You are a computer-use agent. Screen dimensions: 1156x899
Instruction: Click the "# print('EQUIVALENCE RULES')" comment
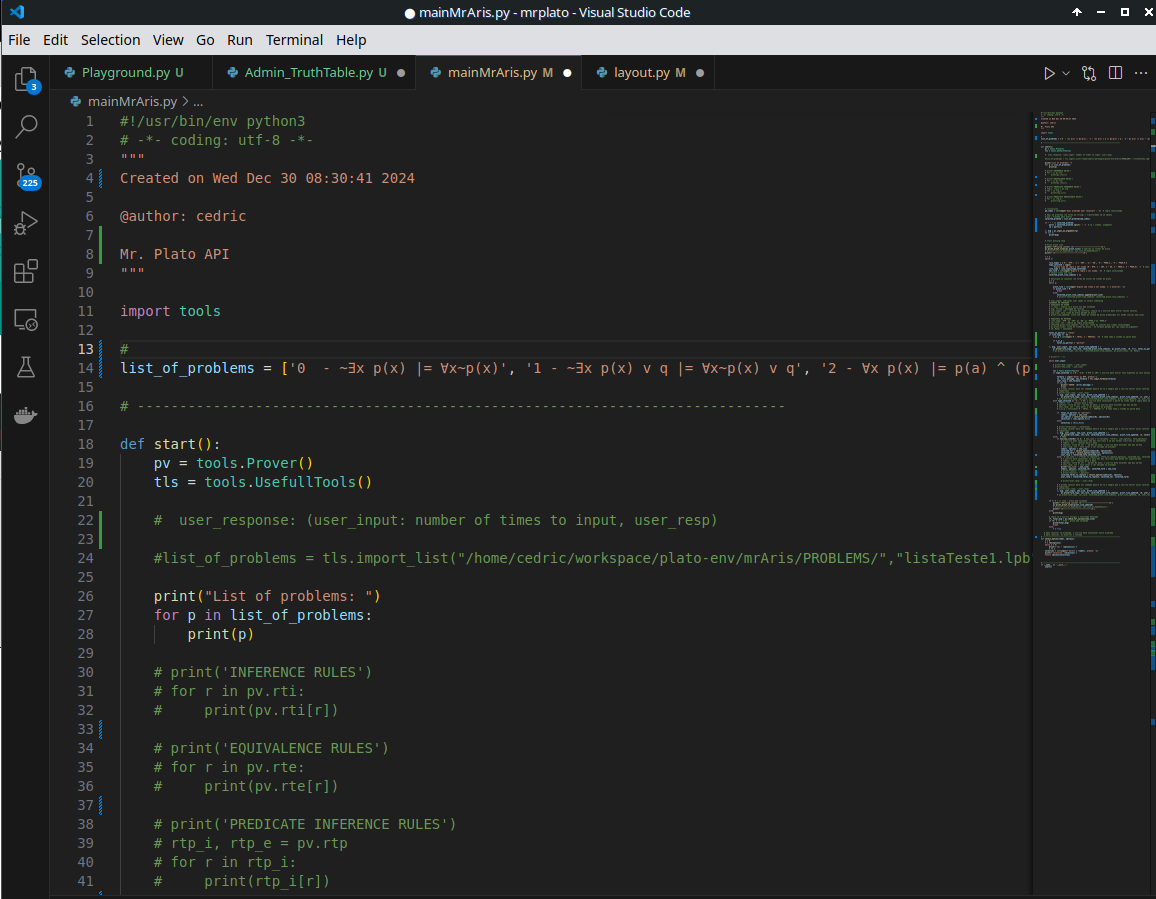coord(271,748)
